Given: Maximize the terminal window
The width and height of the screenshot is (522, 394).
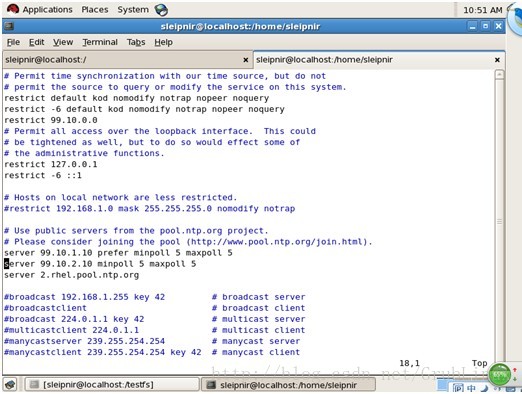Looking at the screenshot, I should click(485, 26).
